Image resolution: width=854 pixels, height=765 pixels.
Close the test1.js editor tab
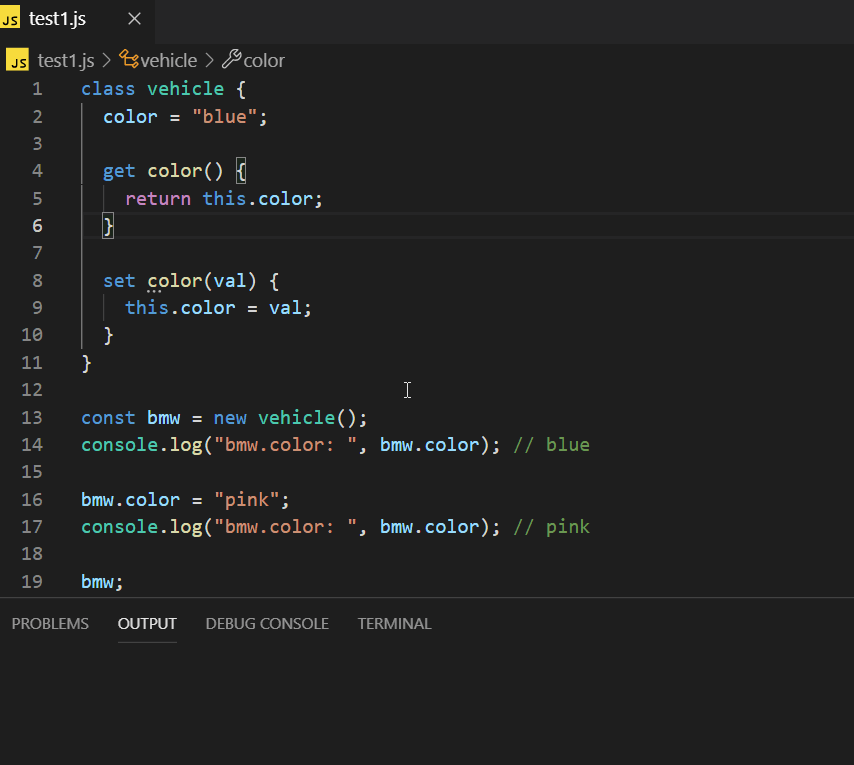(x=135, y=20)
